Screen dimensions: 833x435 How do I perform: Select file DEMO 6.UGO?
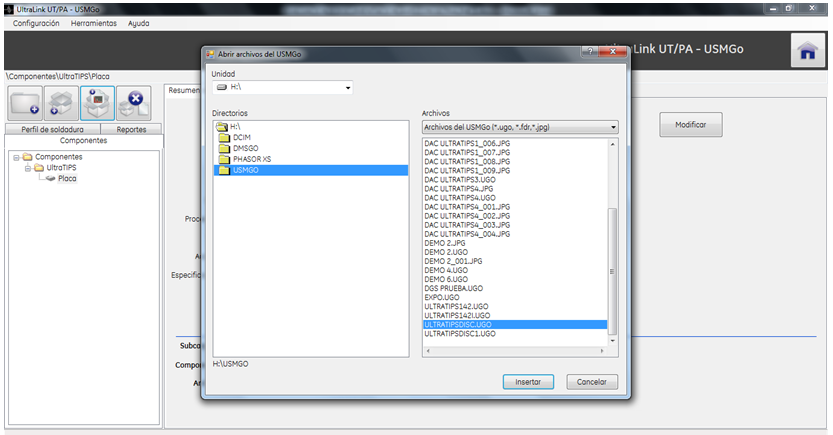(x=446, y=279)
